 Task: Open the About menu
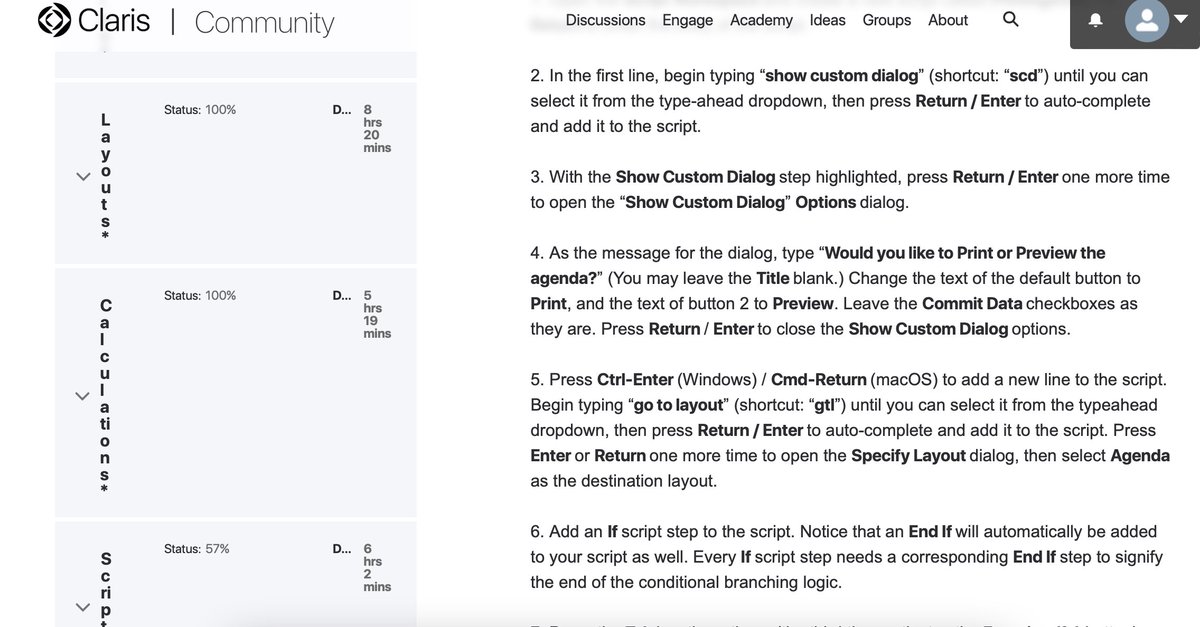pos(948,20)
